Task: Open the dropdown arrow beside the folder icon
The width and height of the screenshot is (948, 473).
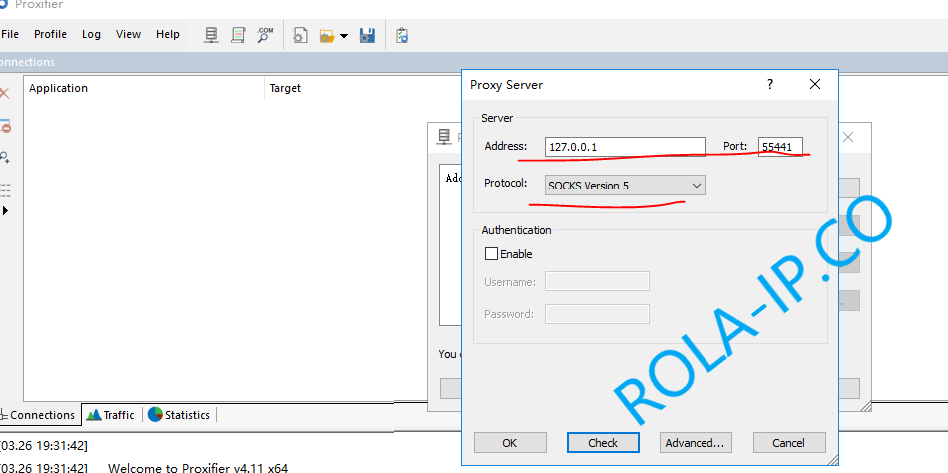Action: [x=344, y=36]
